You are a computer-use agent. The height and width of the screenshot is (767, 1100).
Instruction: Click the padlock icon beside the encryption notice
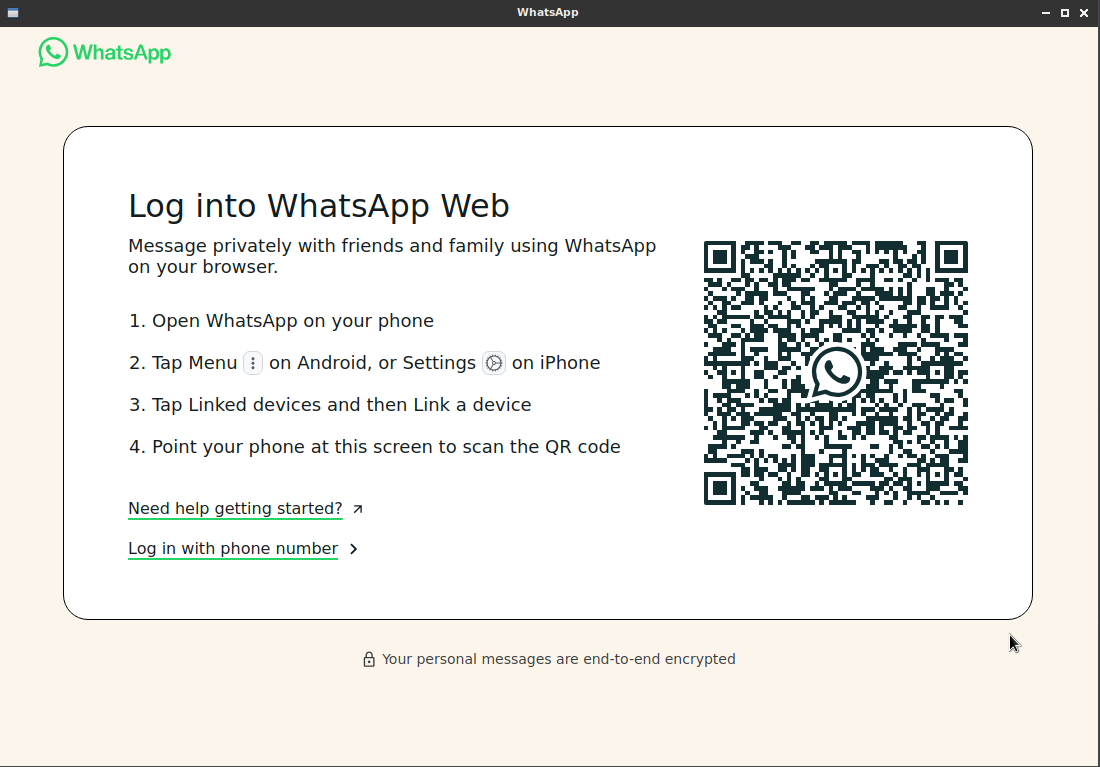pyautogui.click(x=369, y=659)
